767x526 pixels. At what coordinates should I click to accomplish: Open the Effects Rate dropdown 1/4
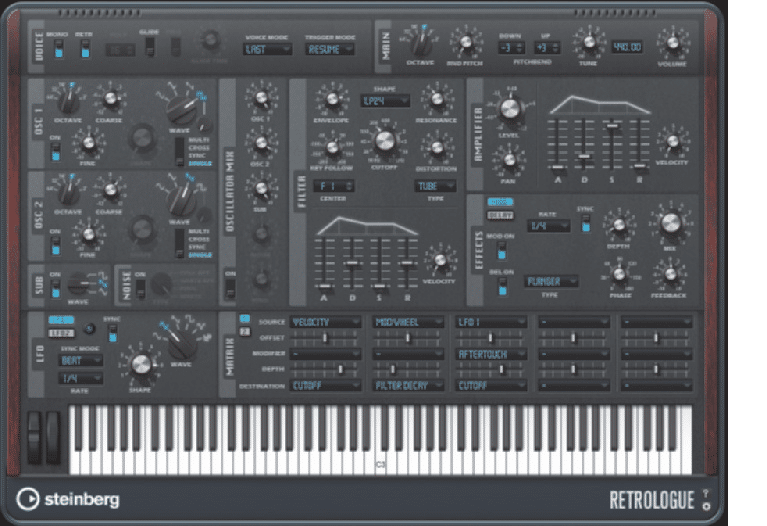pyautogui.click(x=548, y=226)
